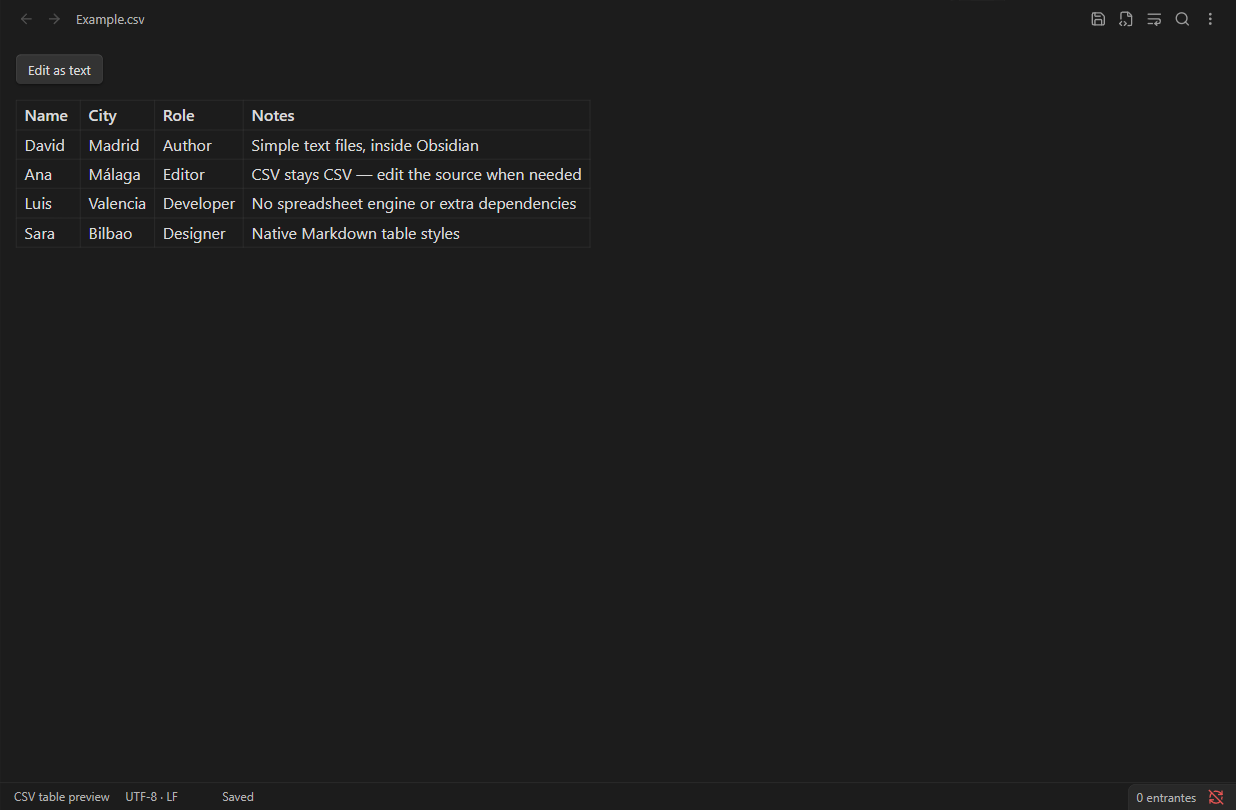Navigate forward with the right arrow
1236x810 pixels.
click(x=55, y=19)
